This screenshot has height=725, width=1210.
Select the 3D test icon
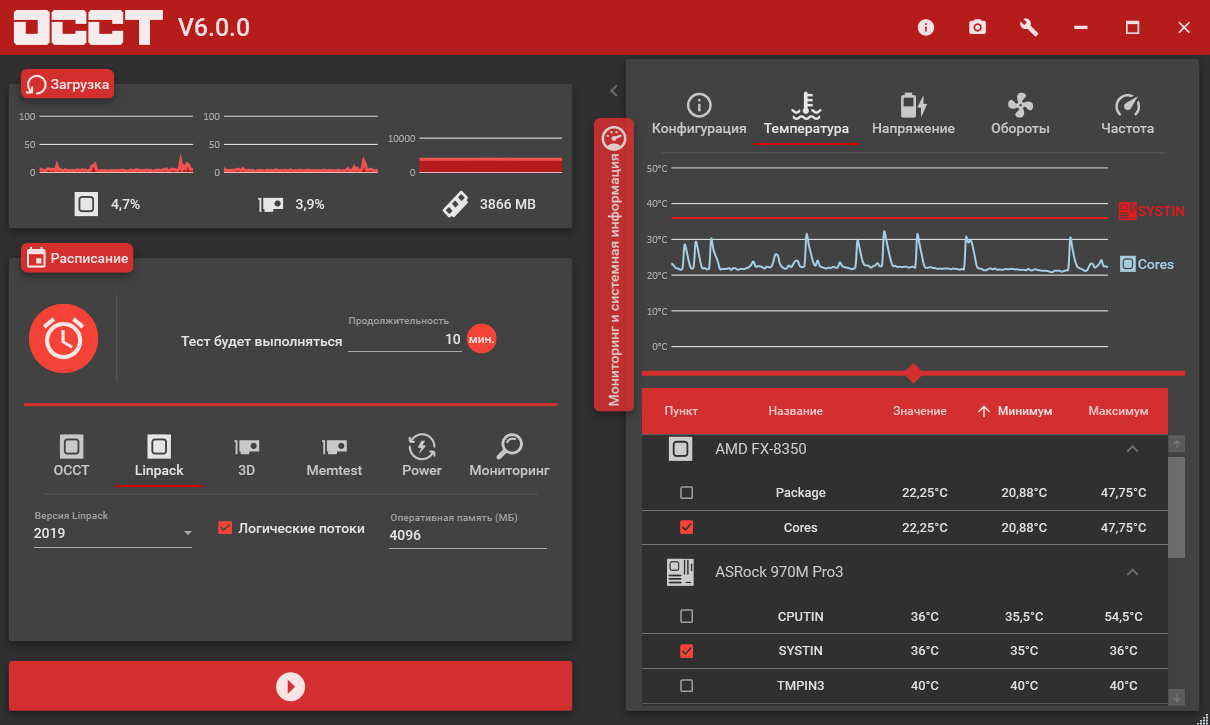247,446
